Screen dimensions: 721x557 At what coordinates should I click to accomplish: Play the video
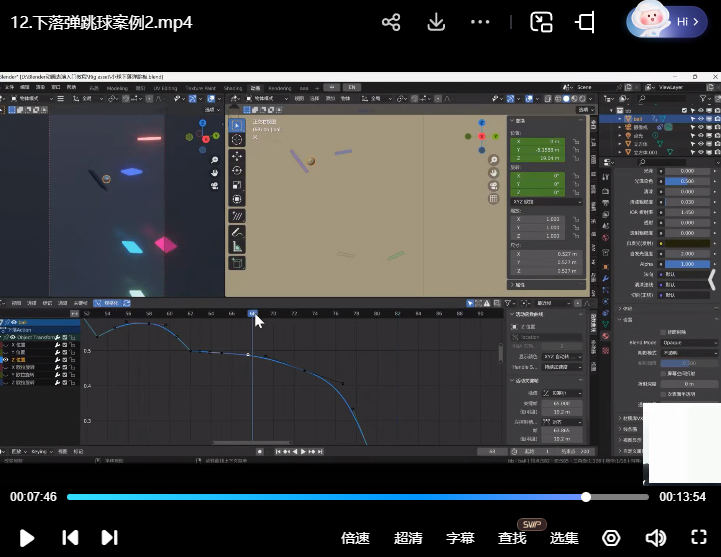point(27,538)
